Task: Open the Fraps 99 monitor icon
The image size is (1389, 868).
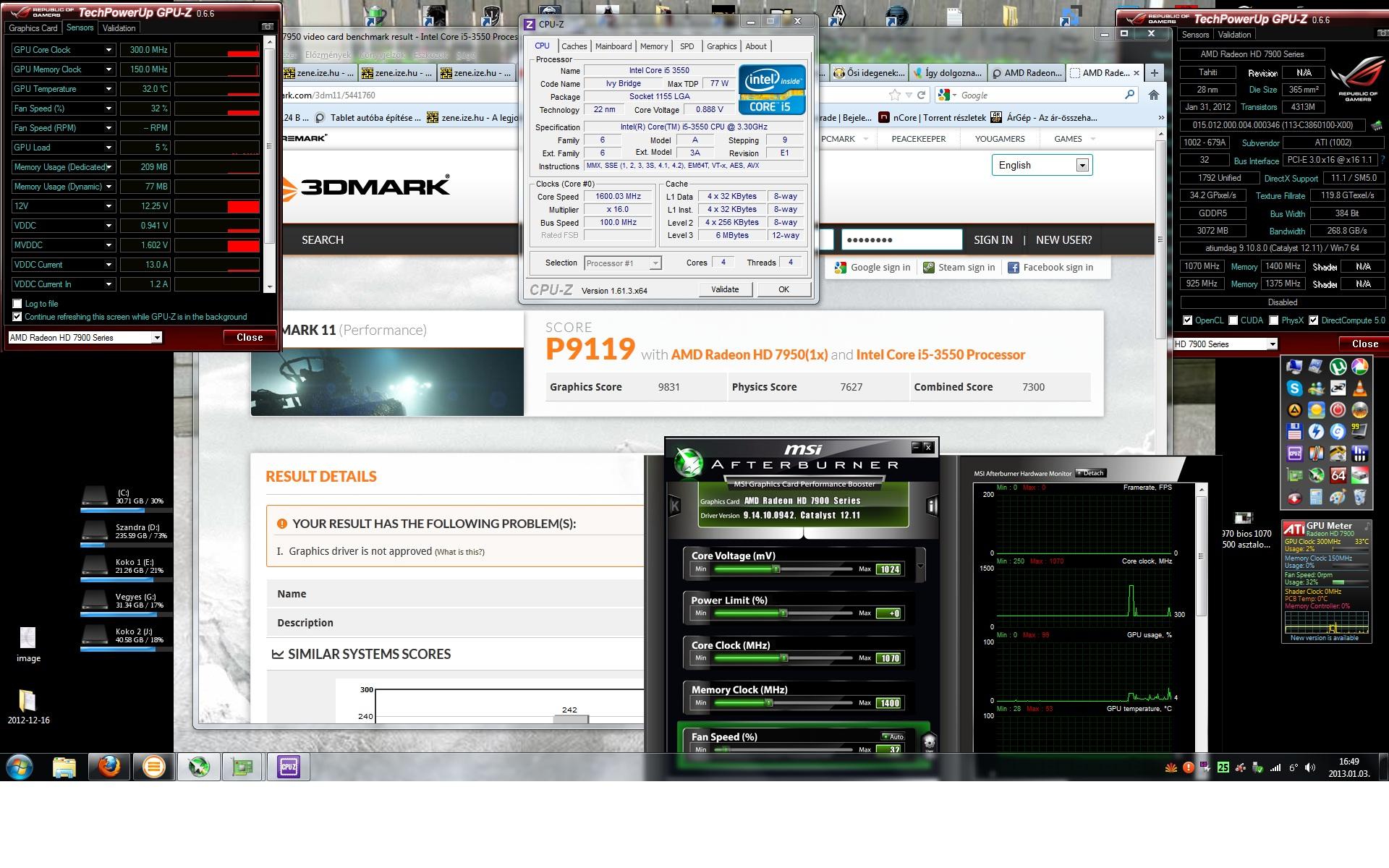Action: [x=1360, y=431]
